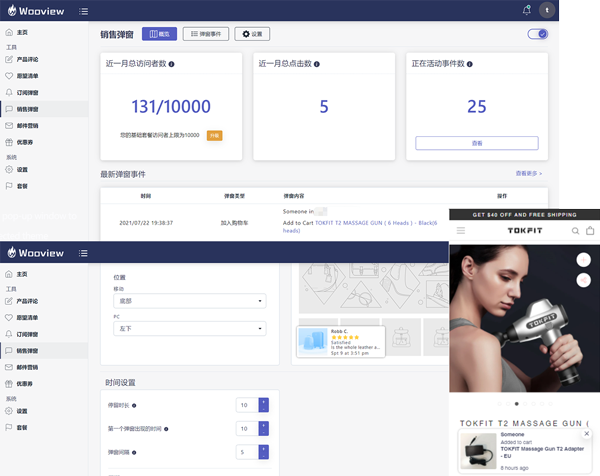Open 产品评论 in the lower settings sidebar
The width and height of the screenshot is (600, 476).
point(22,301)
